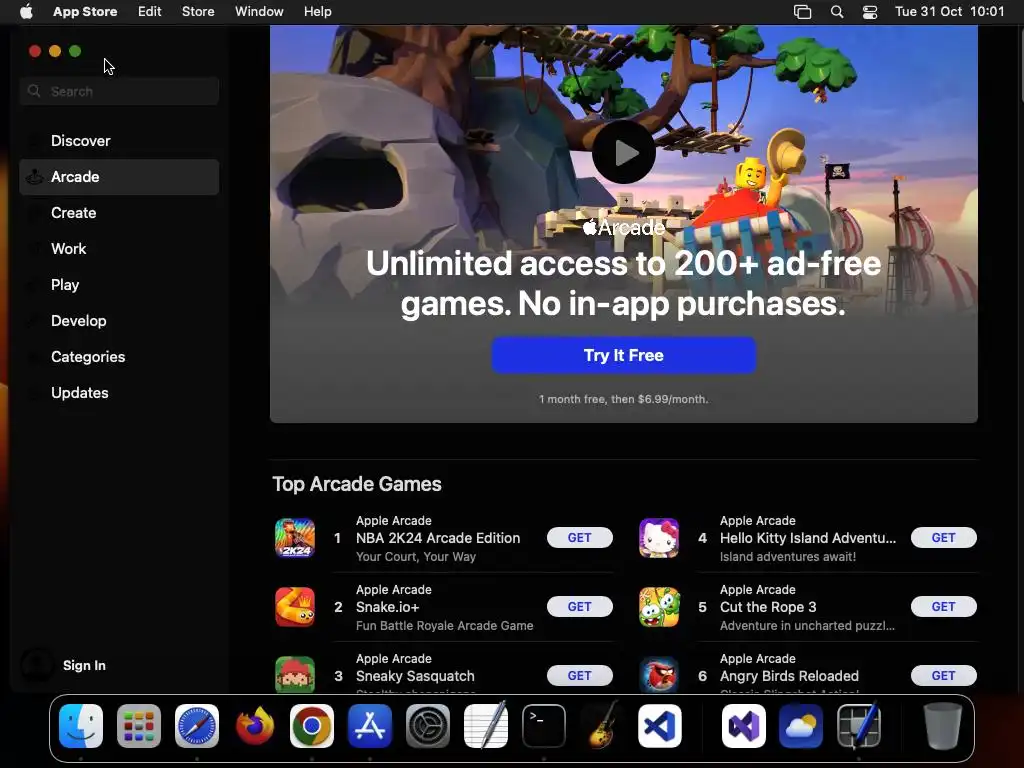Open Control Center icon in menu bar
This screenshot has height=768, width=1024.
coord(870,12)
